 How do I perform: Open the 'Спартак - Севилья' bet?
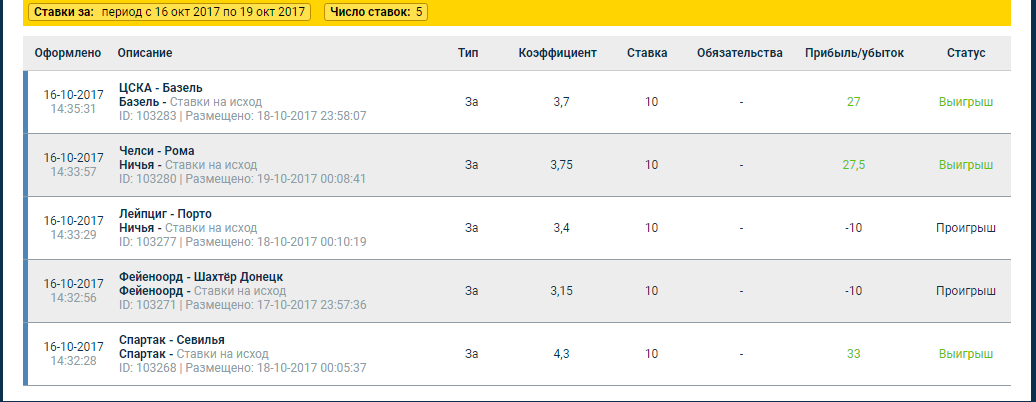pyautogui.click(x=172, y=340)
